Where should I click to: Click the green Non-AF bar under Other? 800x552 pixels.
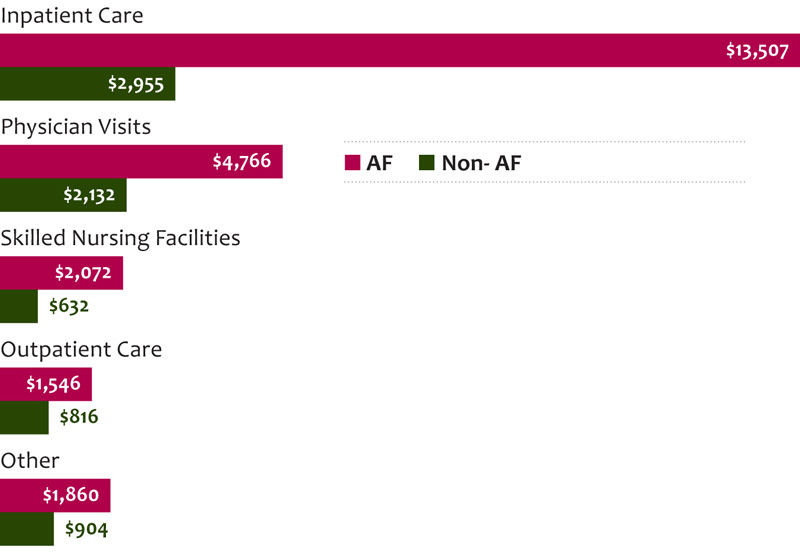point(27,528)
